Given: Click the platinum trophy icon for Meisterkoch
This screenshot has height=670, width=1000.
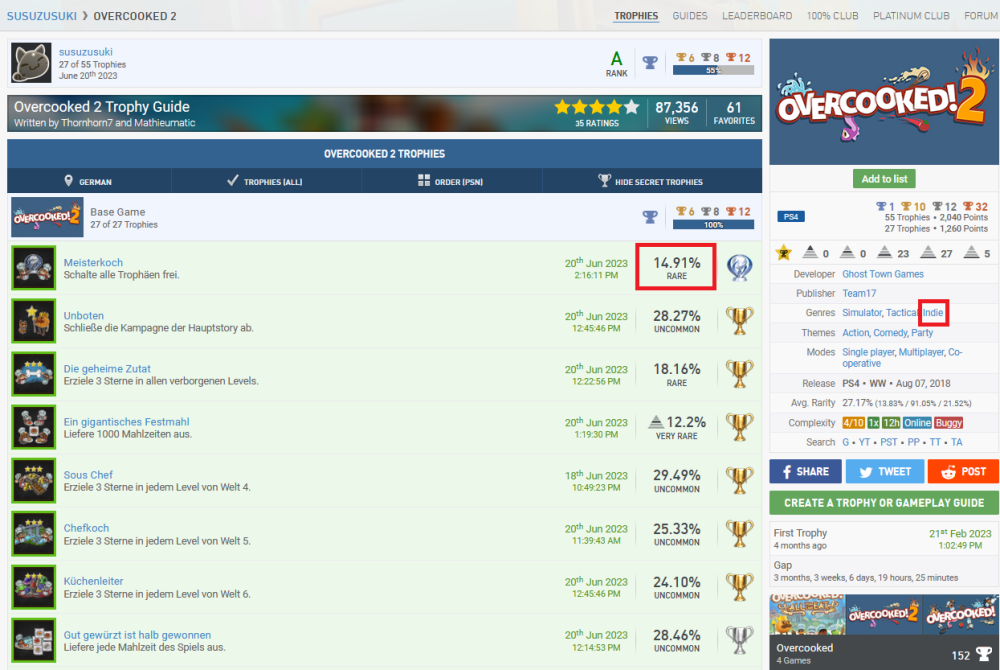Looking at the screenshot, I should pos(739,267).
